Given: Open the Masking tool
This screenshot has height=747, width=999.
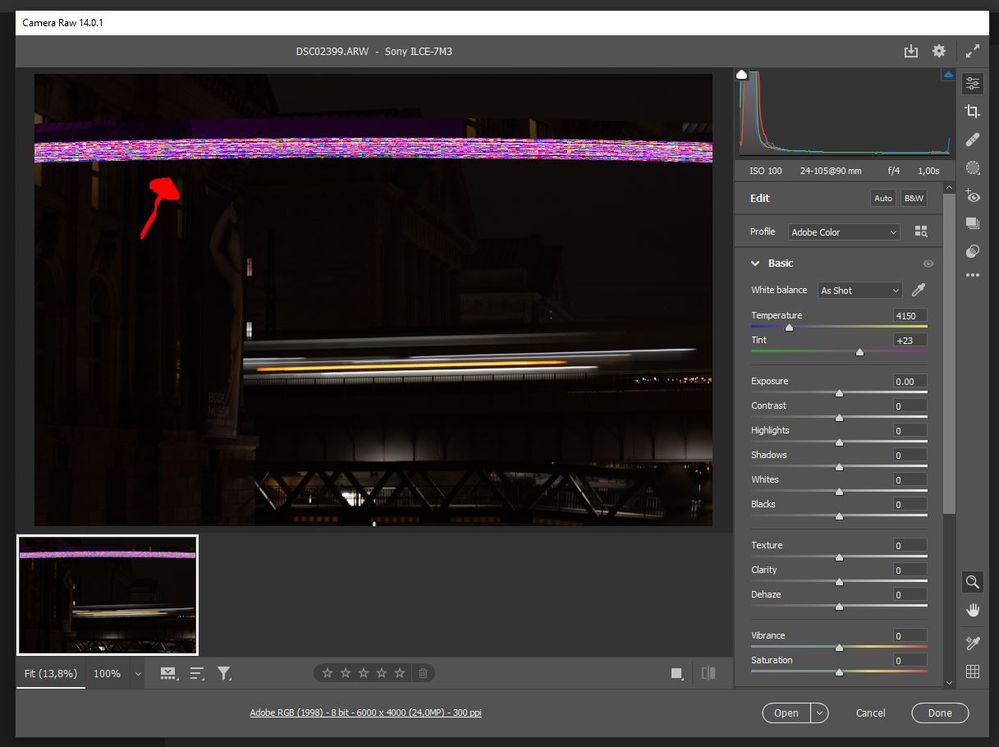Looking at the screenshot, I should (972, 168).
